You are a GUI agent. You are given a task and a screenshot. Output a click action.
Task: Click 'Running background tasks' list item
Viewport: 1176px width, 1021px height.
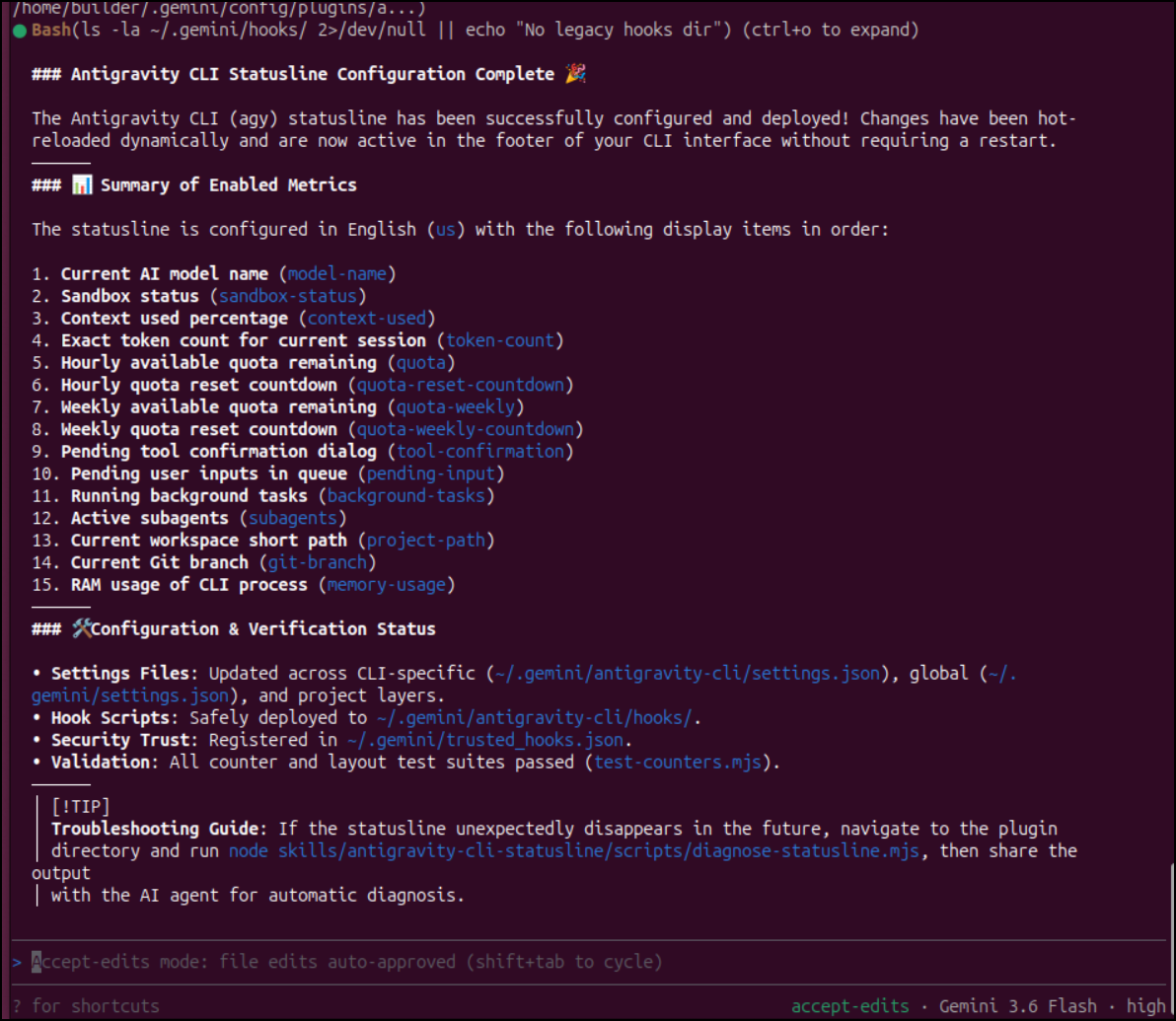(x=189, y=496)
